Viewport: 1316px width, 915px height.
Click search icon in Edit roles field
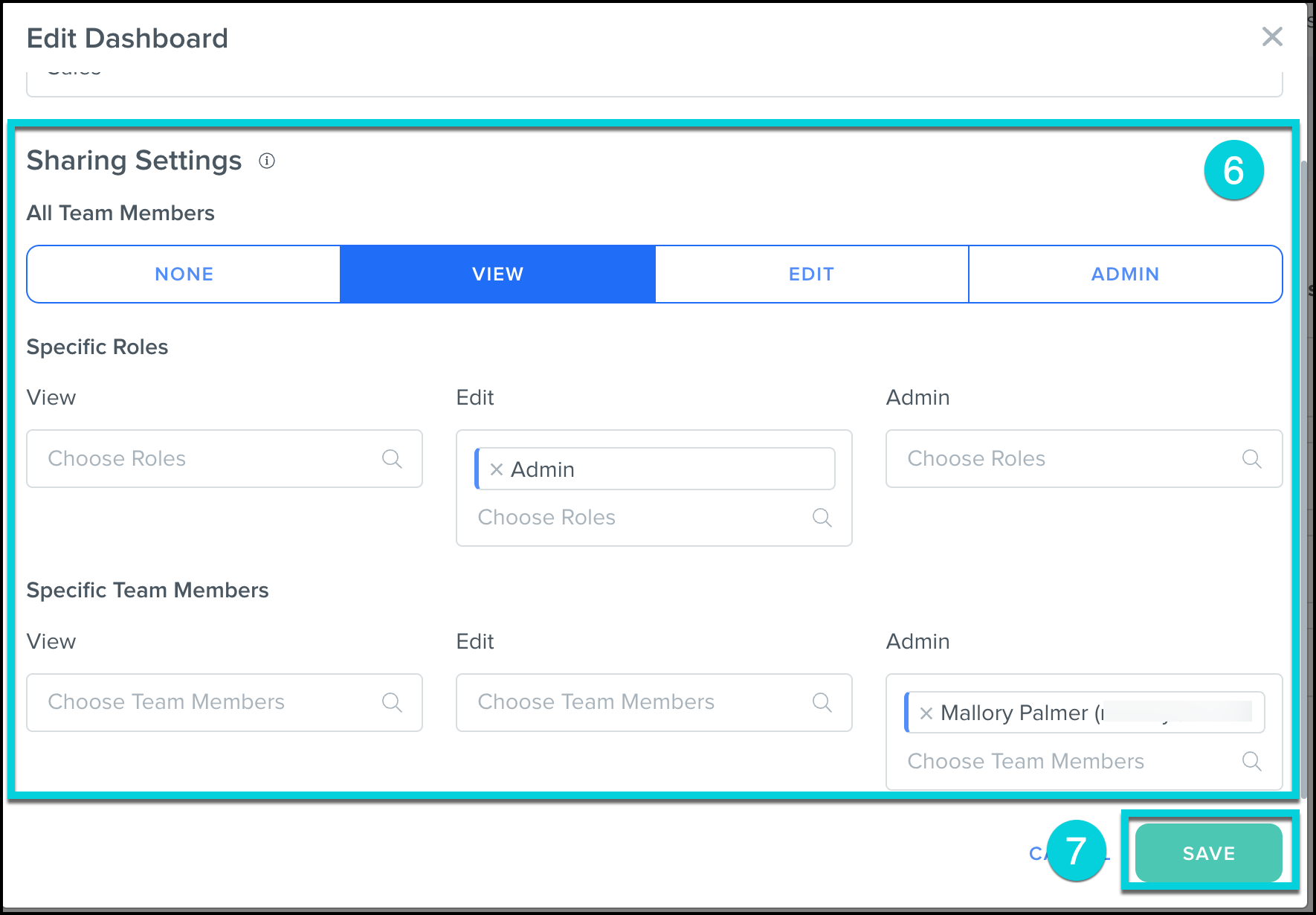pos(822,518)
